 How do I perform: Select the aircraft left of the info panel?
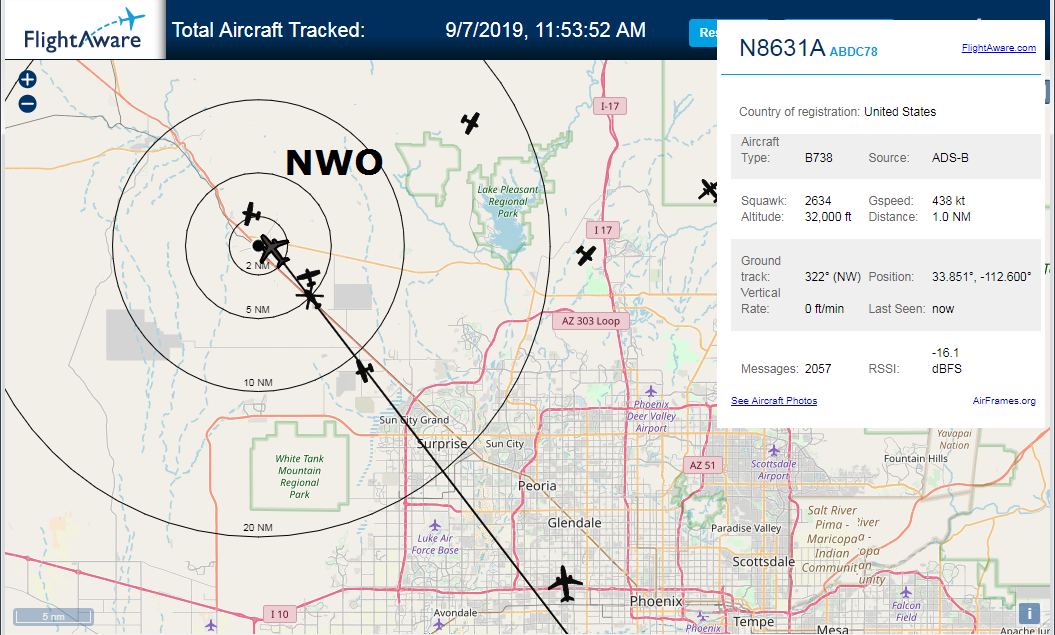click(x=708, y=190)
